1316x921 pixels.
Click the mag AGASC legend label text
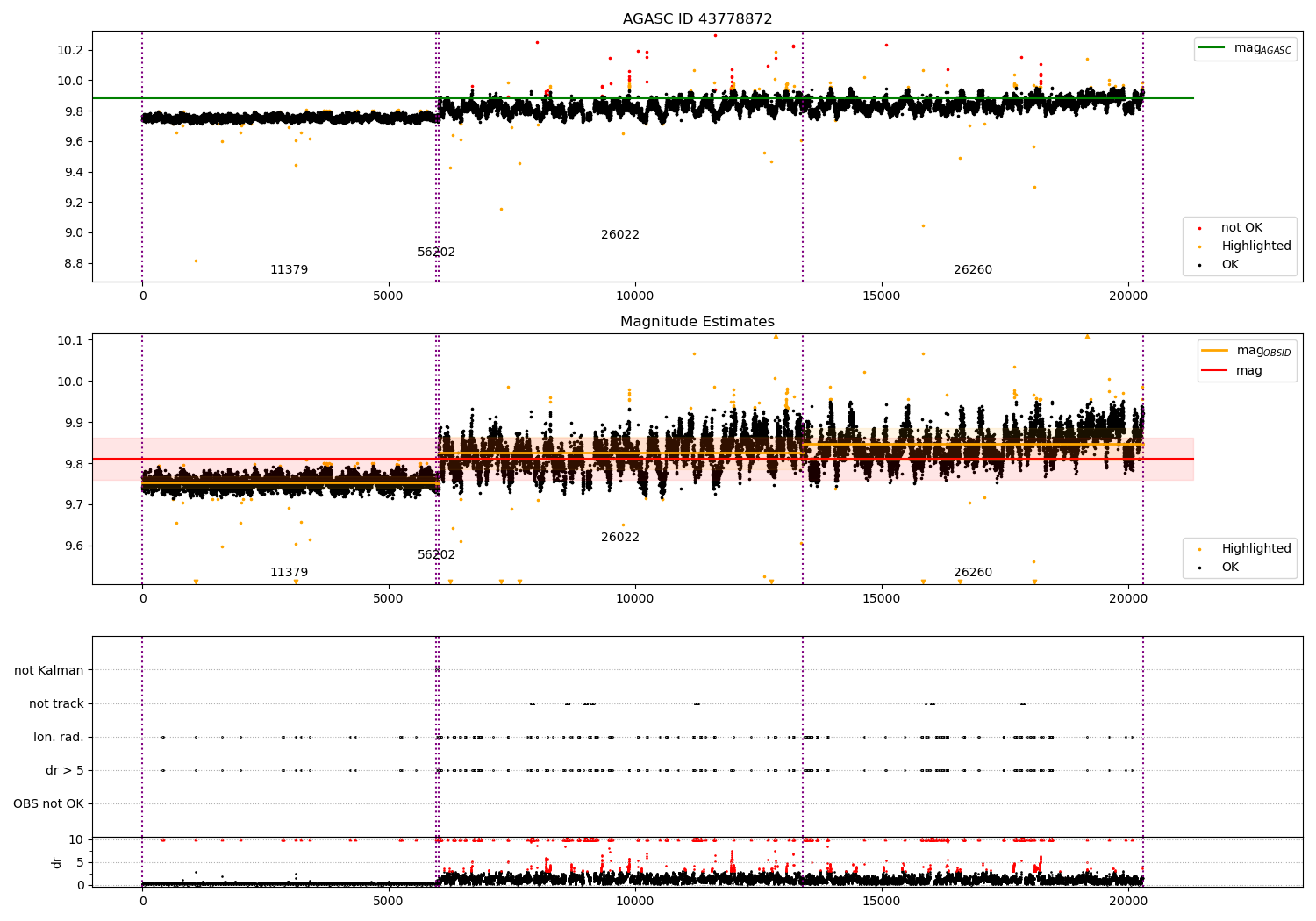[x=1262, y=49]
